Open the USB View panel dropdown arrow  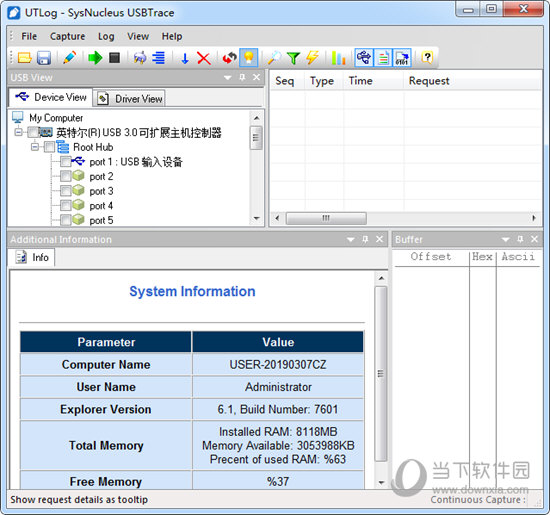(x=228, y=78)
